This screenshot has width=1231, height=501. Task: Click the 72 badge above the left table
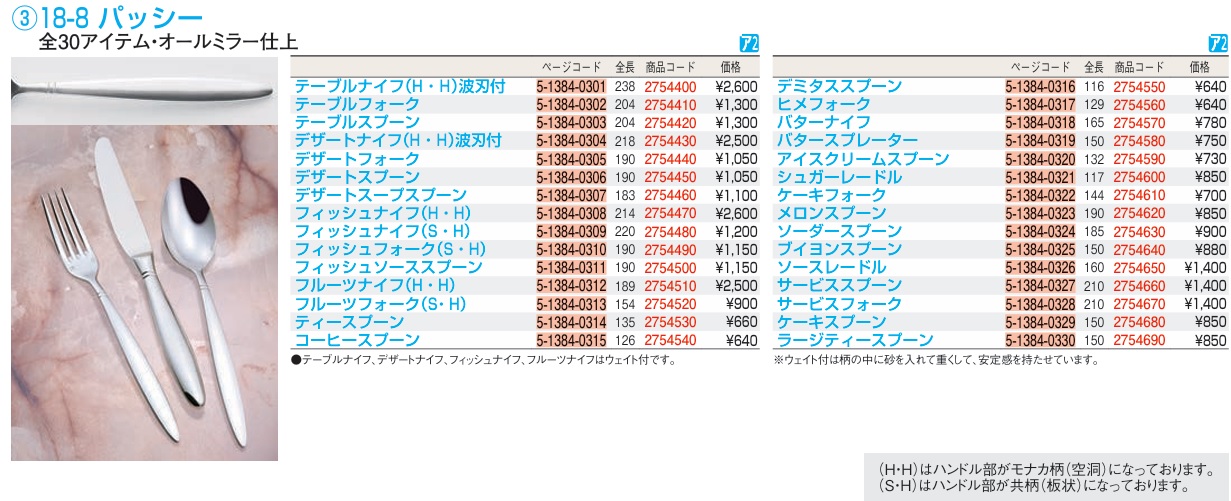(x=748, y=44)
